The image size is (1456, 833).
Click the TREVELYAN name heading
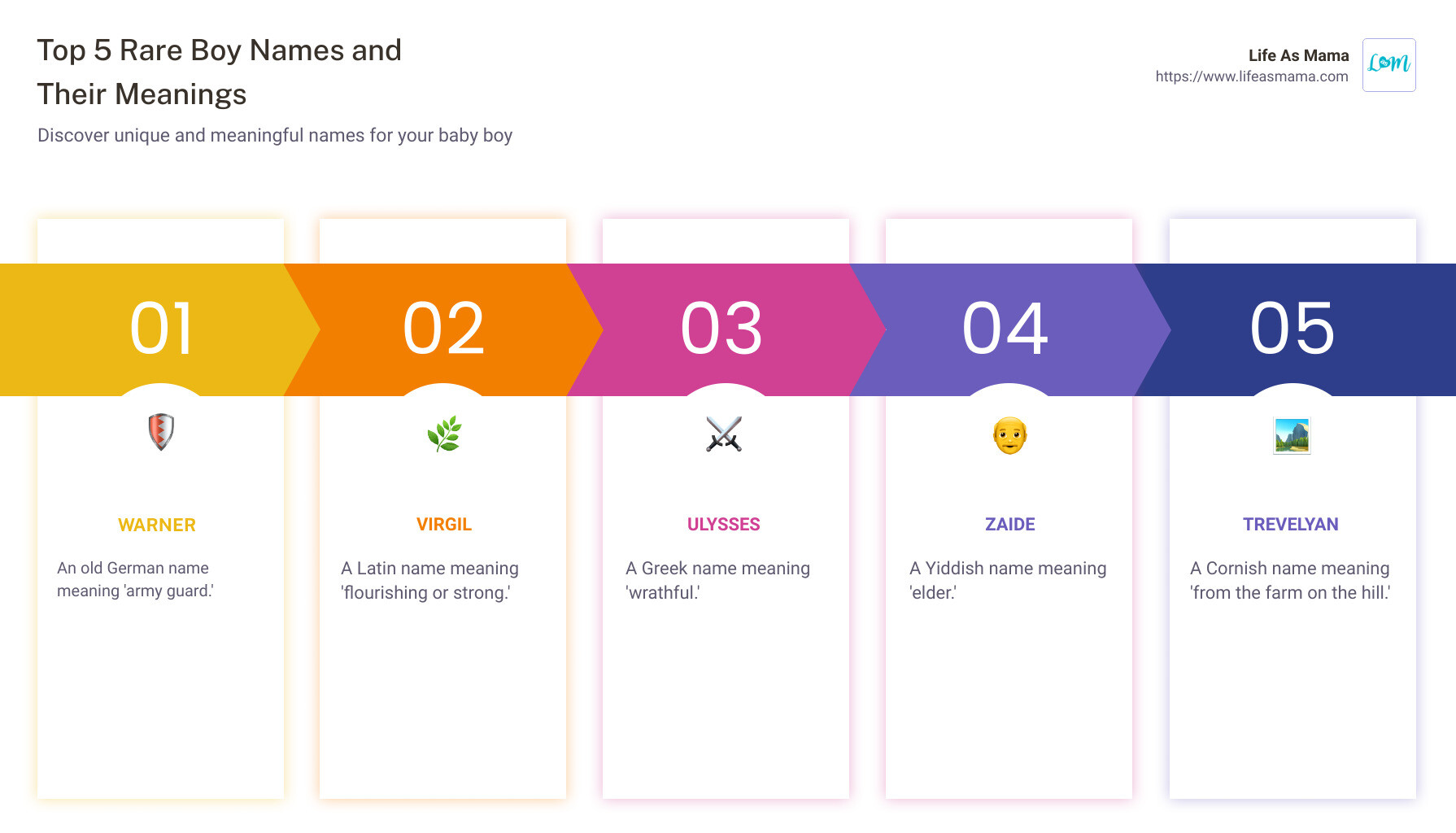click(x=1291, y=525)
